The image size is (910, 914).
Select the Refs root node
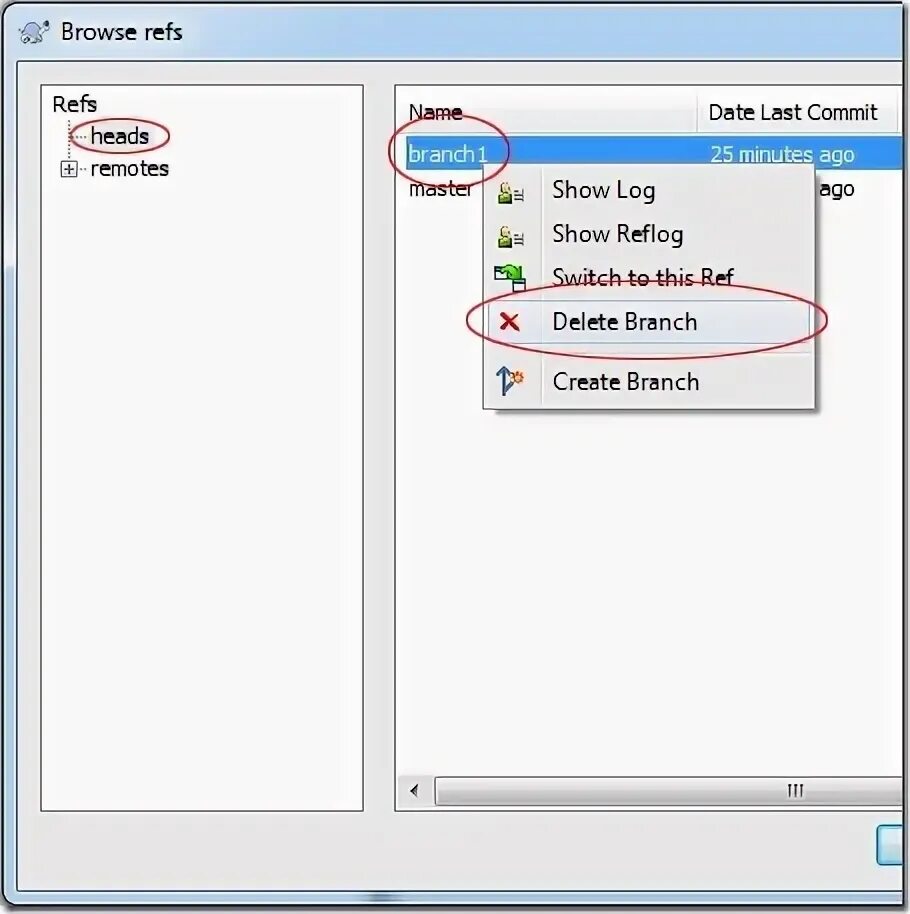tap(75, 104)
